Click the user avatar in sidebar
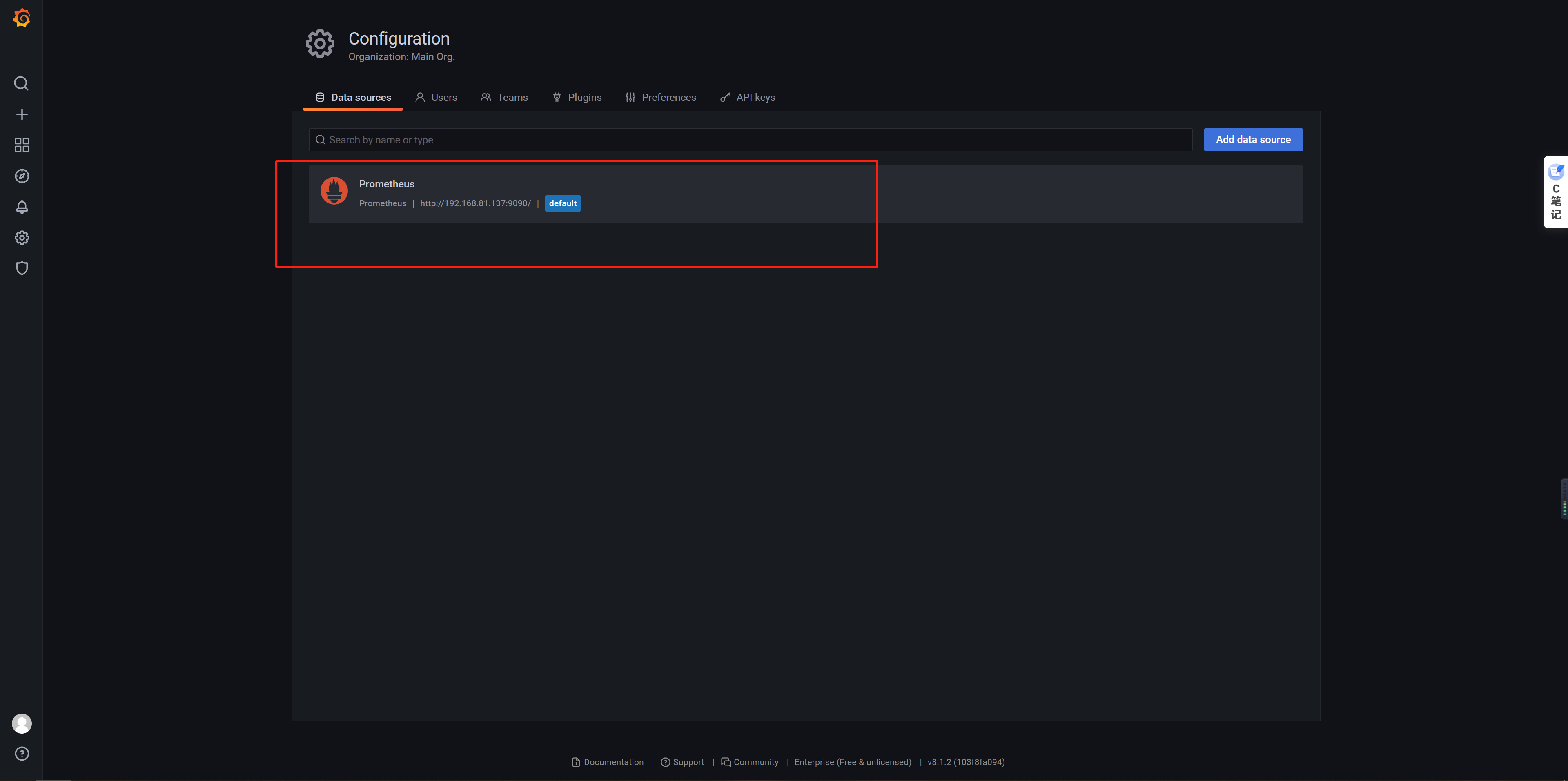Viewport: 1568px width, 781px height. tap(22, 723)
